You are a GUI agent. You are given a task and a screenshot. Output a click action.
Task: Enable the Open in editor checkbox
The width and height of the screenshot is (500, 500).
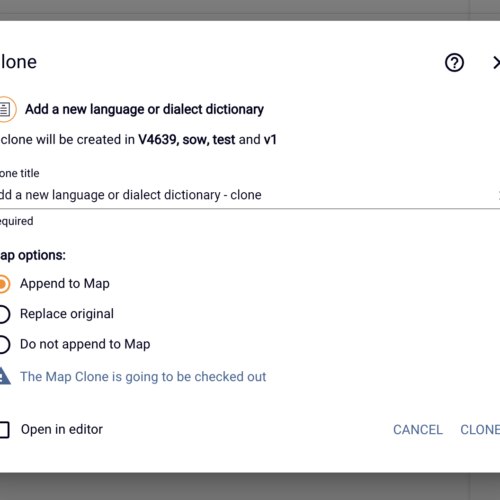[4, 429]
